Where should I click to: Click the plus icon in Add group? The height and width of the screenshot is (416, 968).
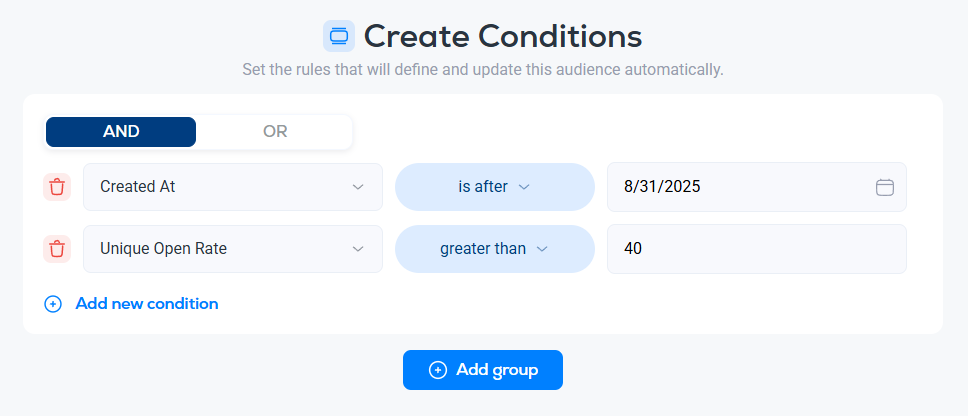click(x=437, y=370)
